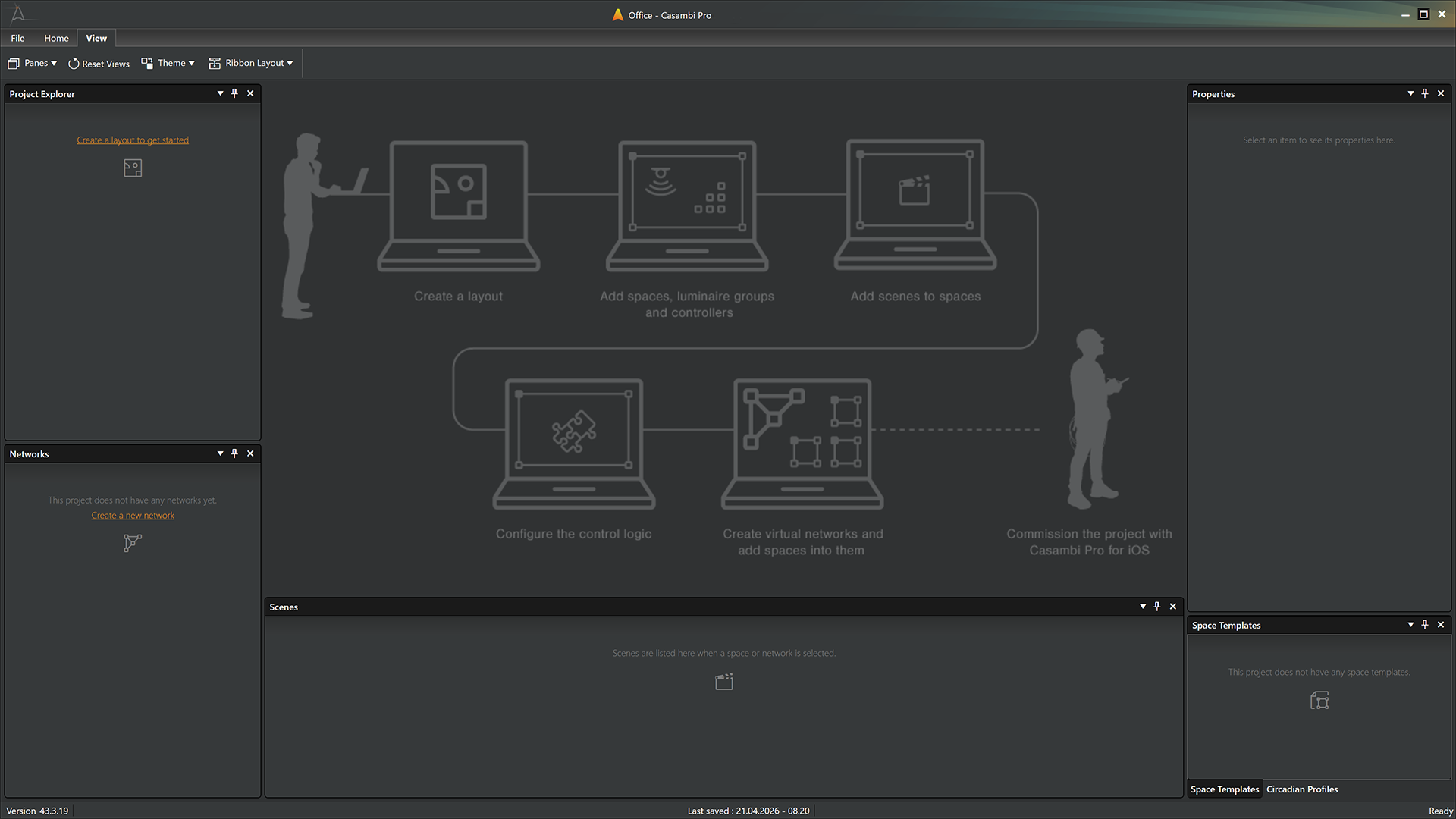This screenshot has width=1456, height=819.
Task: Click 'does not have any space templates' message
Action: click(x=1319, y=672)
